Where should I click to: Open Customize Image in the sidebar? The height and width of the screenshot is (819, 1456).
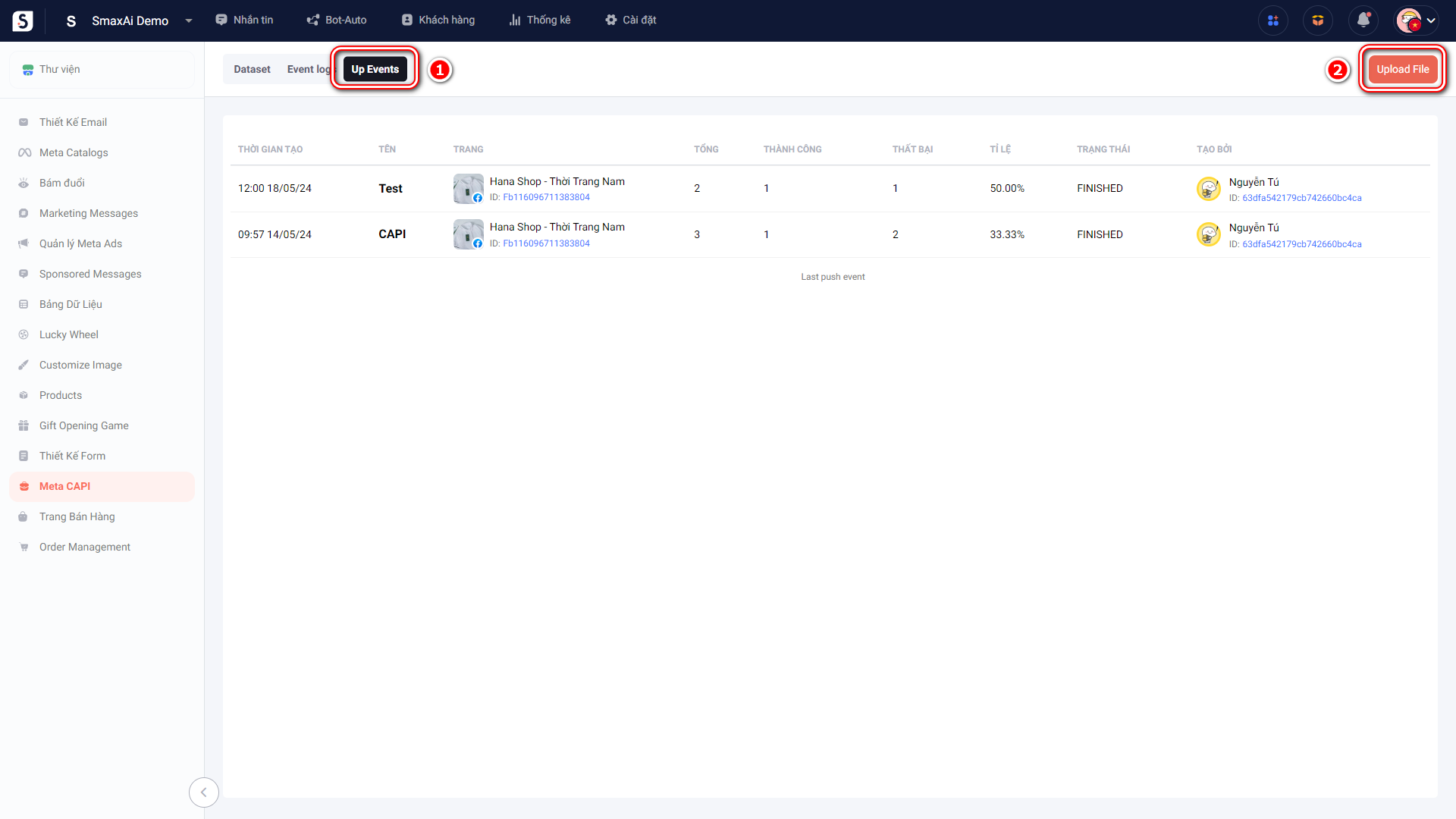(x=80, y=365)
